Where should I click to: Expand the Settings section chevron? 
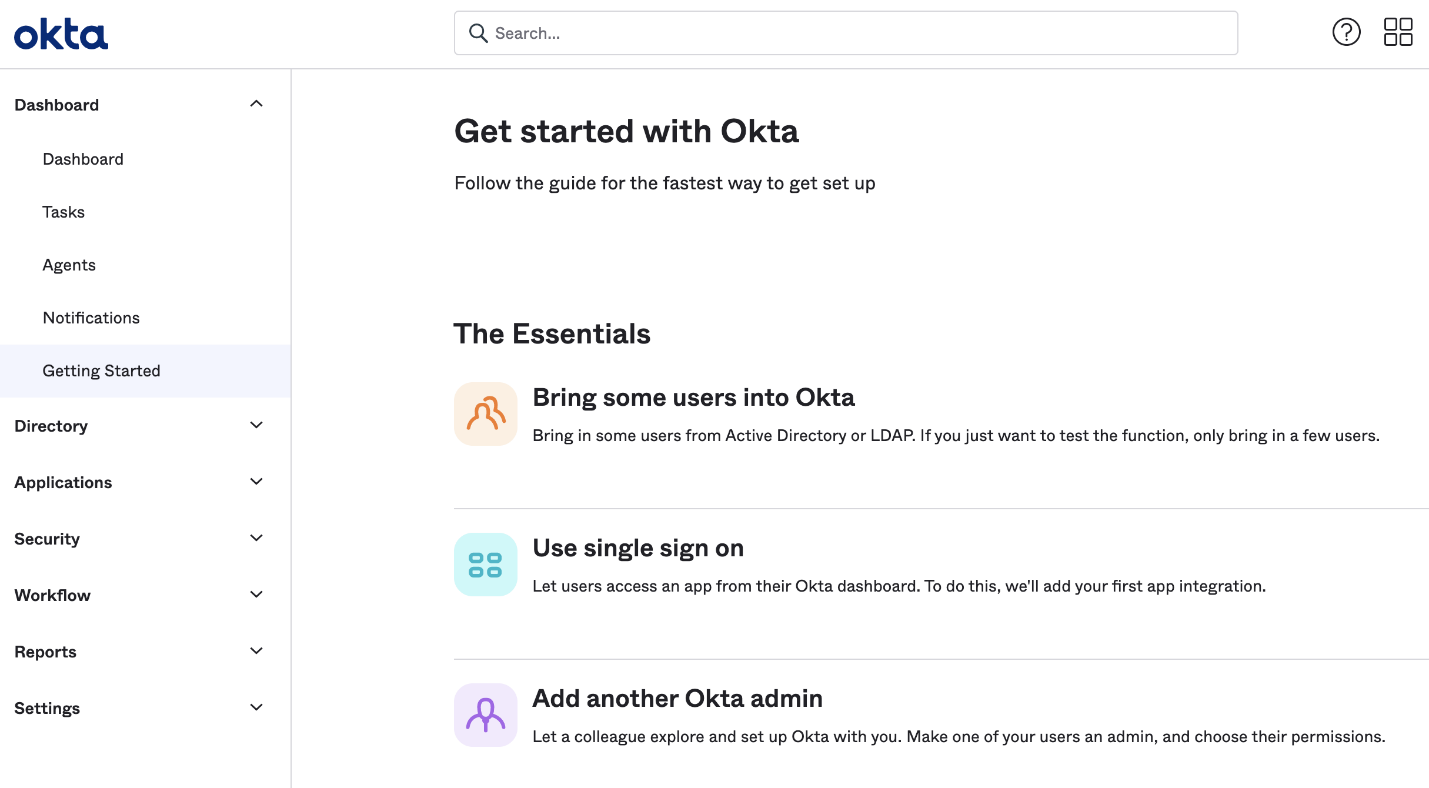[257, 707]
